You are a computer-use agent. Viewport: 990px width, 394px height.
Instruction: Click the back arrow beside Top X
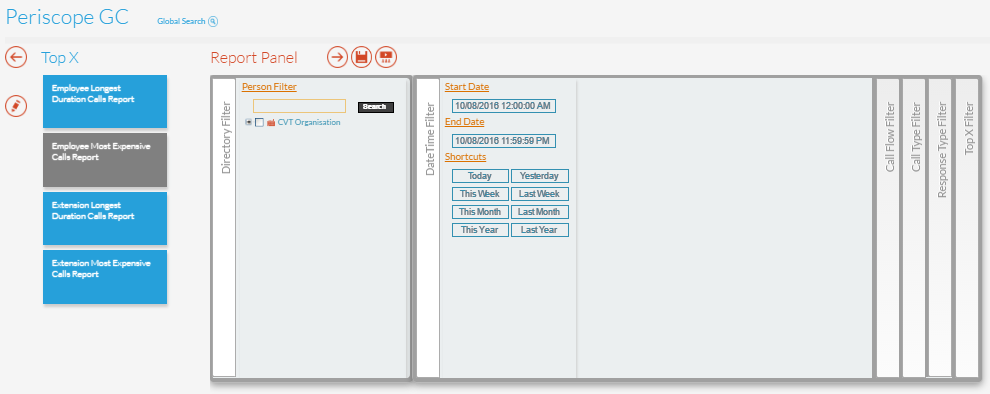[x=16, y=57]
